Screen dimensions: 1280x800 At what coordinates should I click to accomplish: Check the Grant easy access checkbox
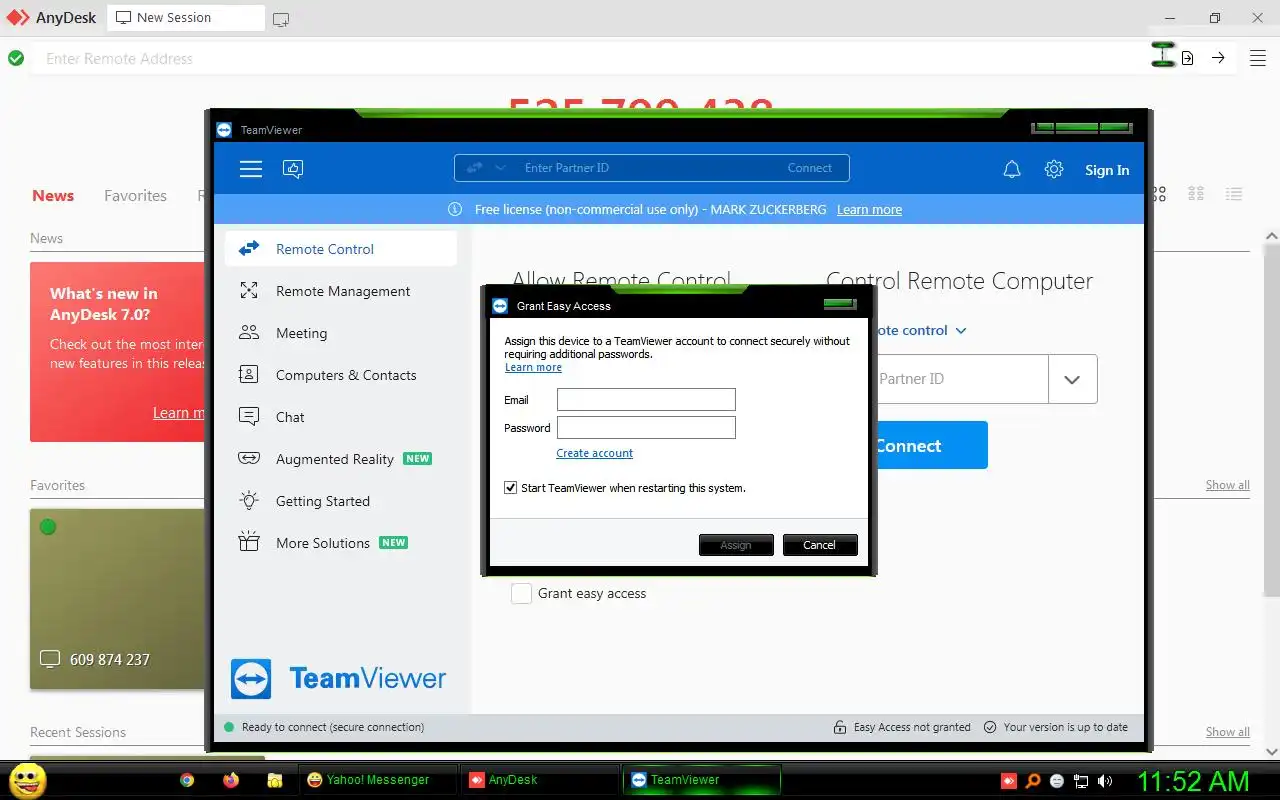pyautogui.click(x=521, y=593)
